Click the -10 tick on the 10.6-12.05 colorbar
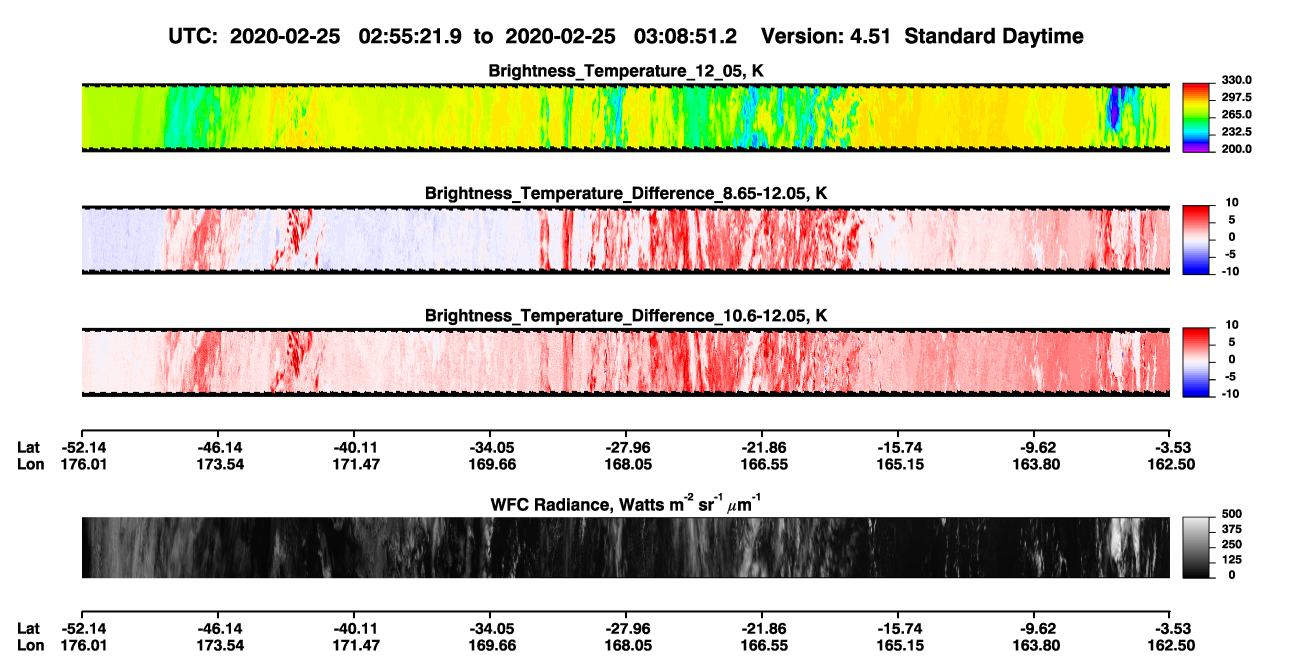This screenshot has height=667, width=1300. tap(1232, 393)
